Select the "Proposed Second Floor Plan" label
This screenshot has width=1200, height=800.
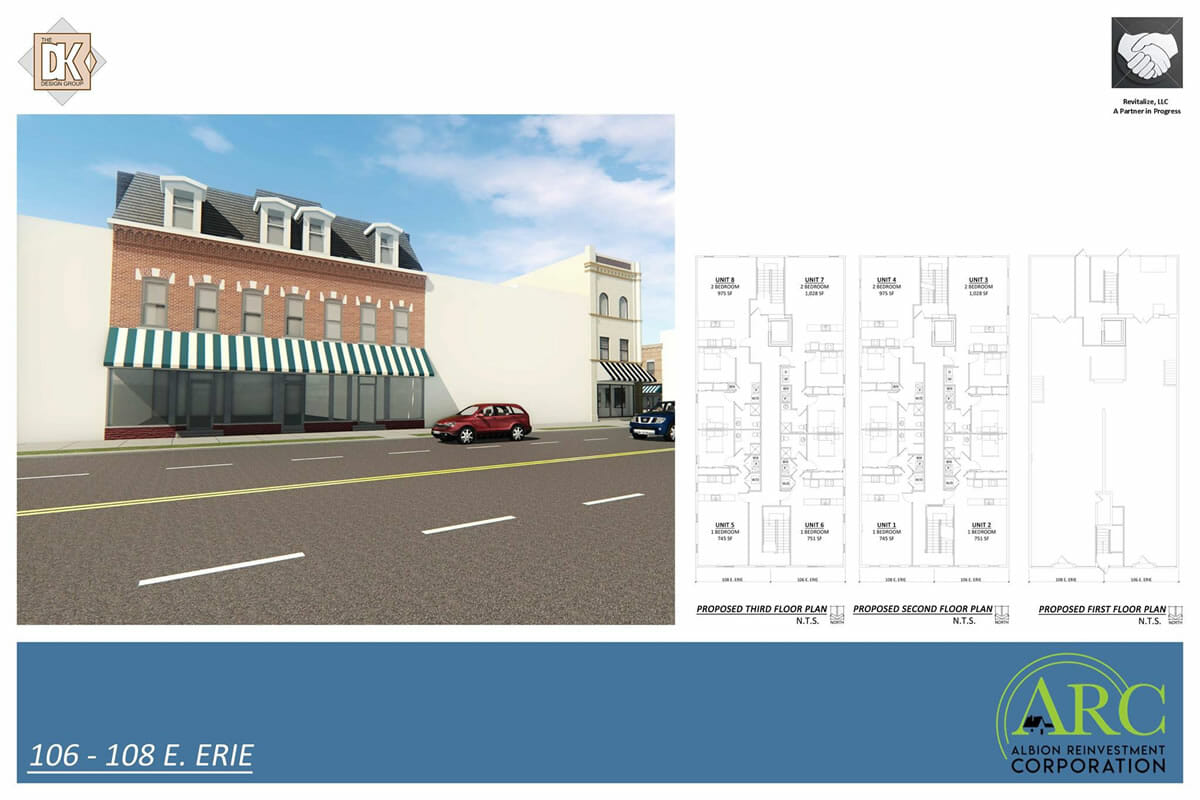tap(922, 609)
